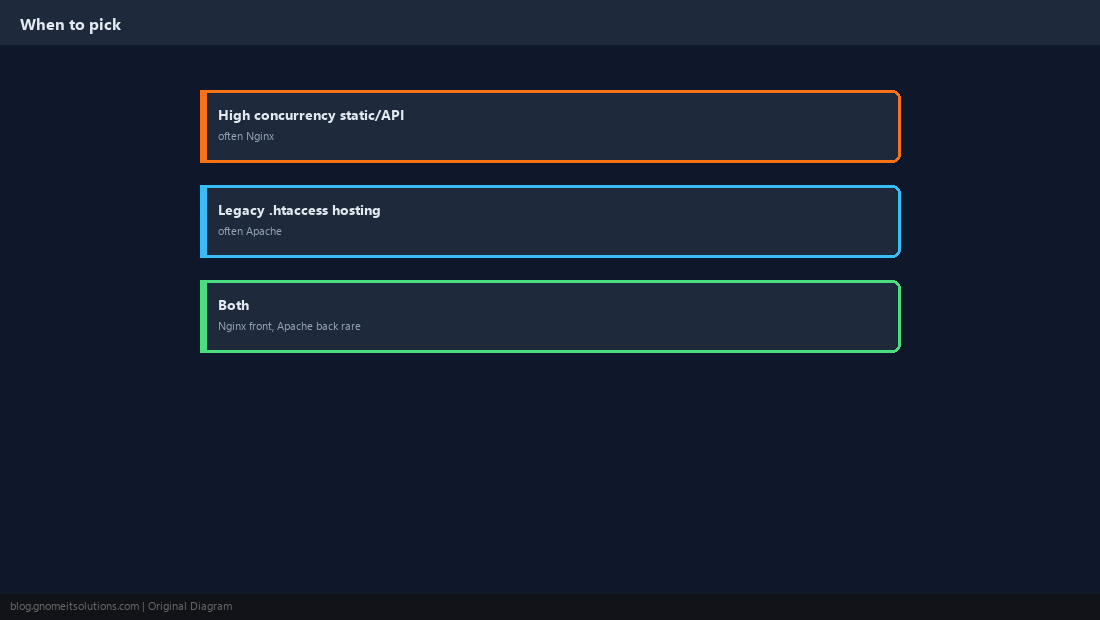Click 'Nginx front, Apache back rare' text
Viewport: 1100px width, 620px height.
pyautogui.click(x=289, y=326)
